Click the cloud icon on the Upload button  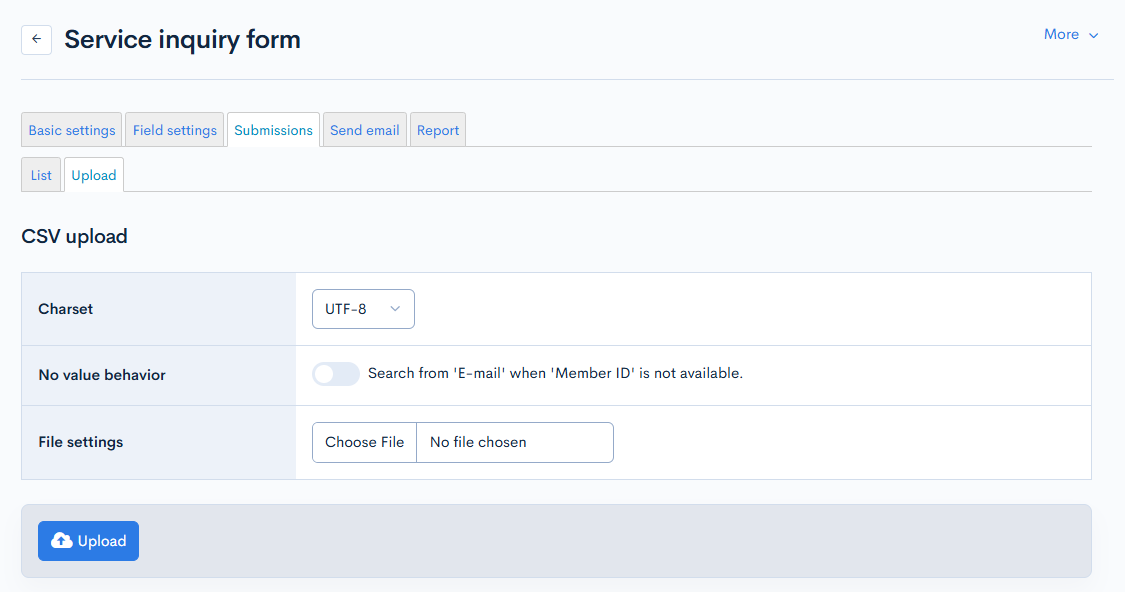coord(62,541)
